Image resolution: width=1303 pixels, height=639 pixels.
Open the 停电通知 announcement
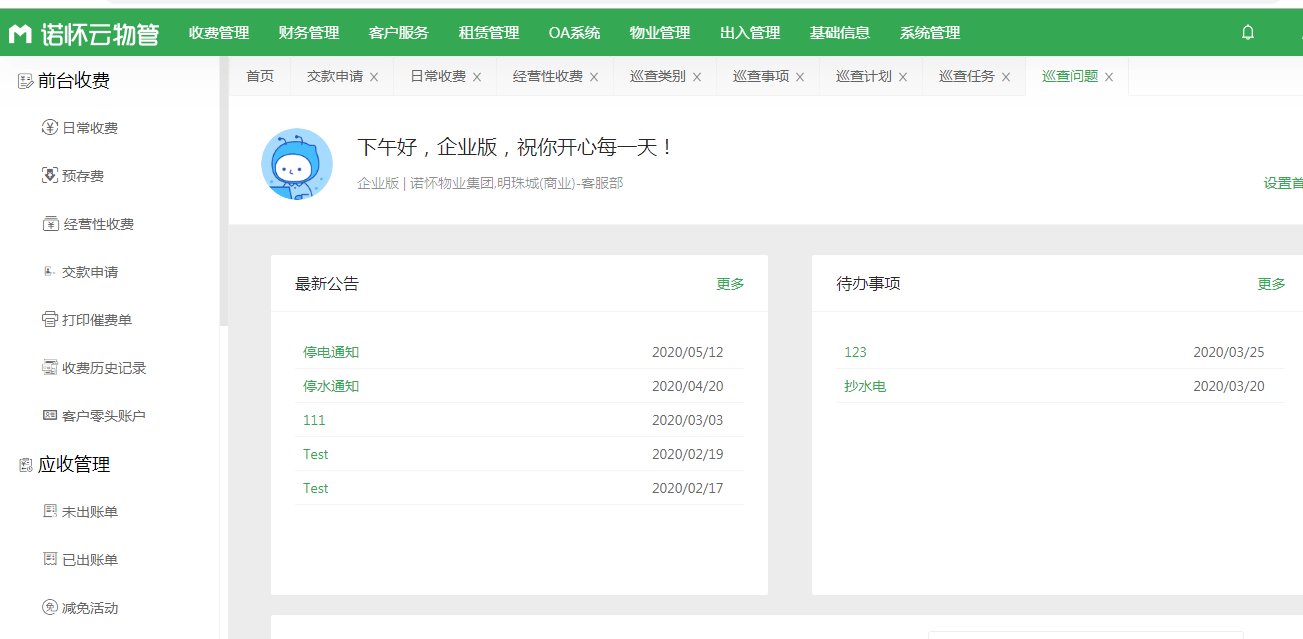point(331,352)
